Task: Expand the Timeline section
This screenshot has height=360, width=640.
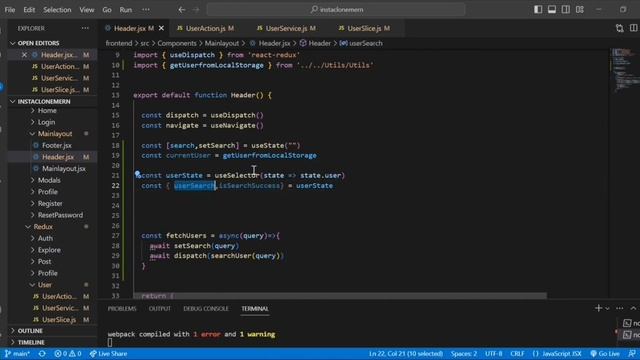Action: (x=31, y=342)
